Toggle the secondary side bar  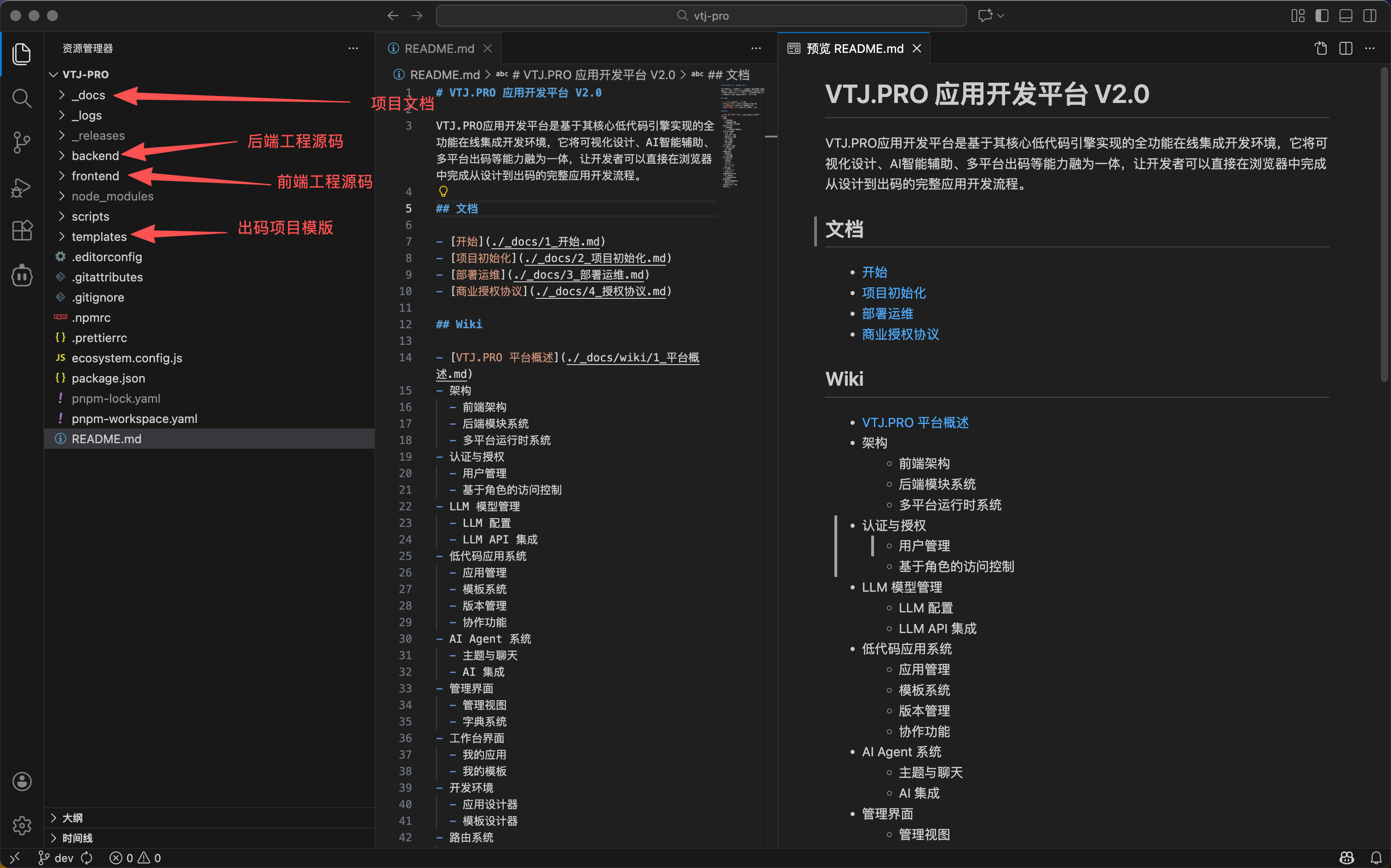click(x=1370, y=16)
